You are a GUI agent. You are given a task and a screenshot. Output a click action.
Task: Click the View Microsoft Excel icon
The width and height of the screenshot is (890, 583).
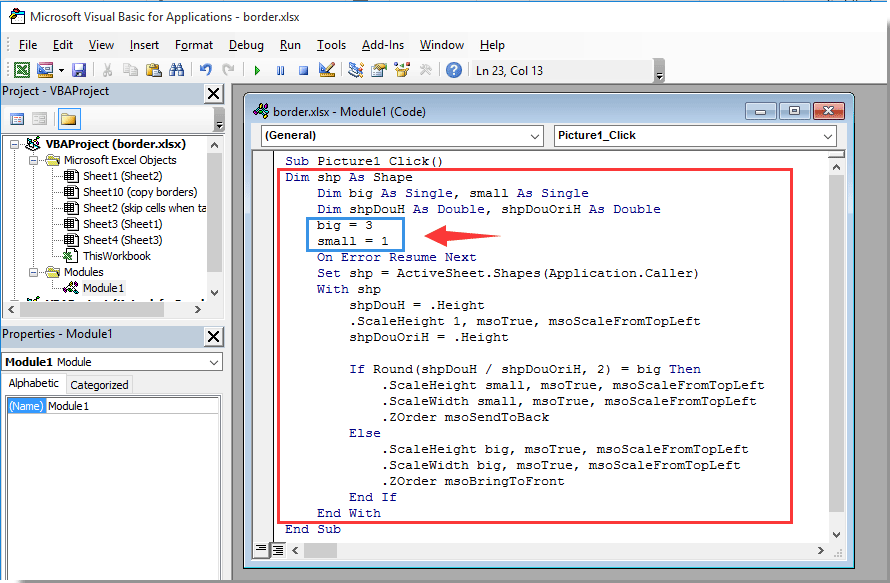(21, 70)
